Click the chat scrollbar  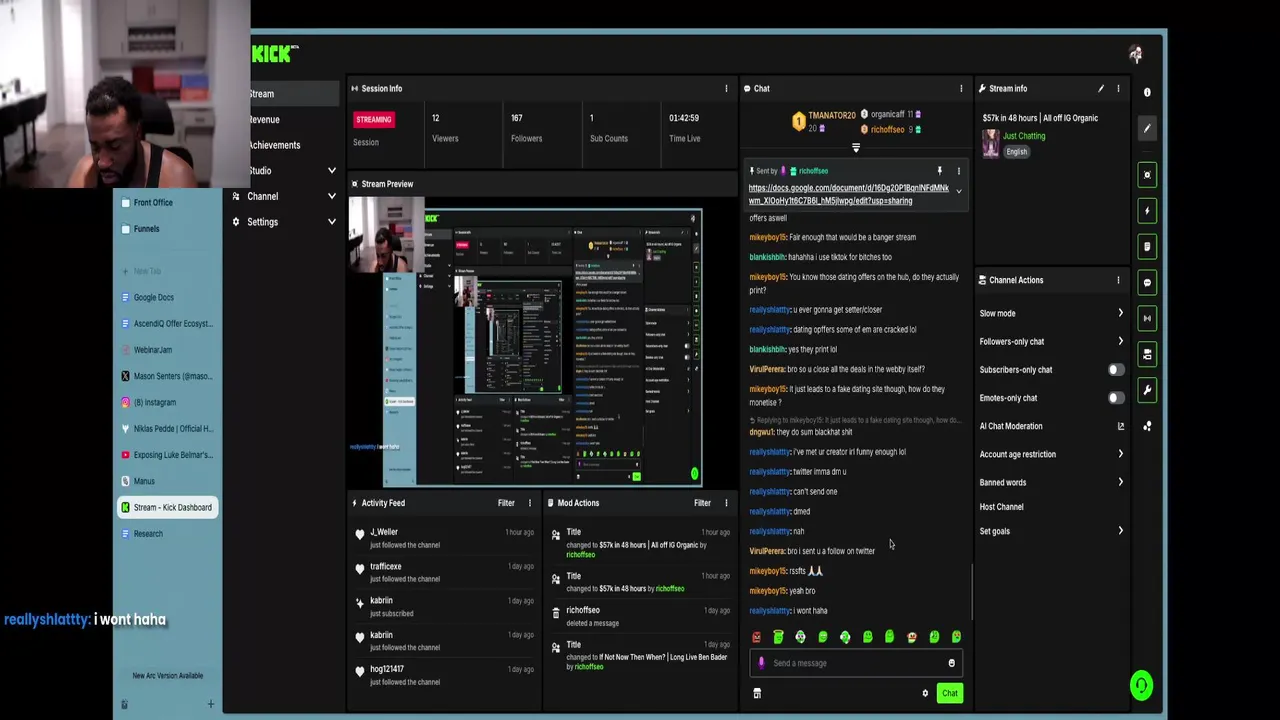pyautogui.click(x=971, y=592)
